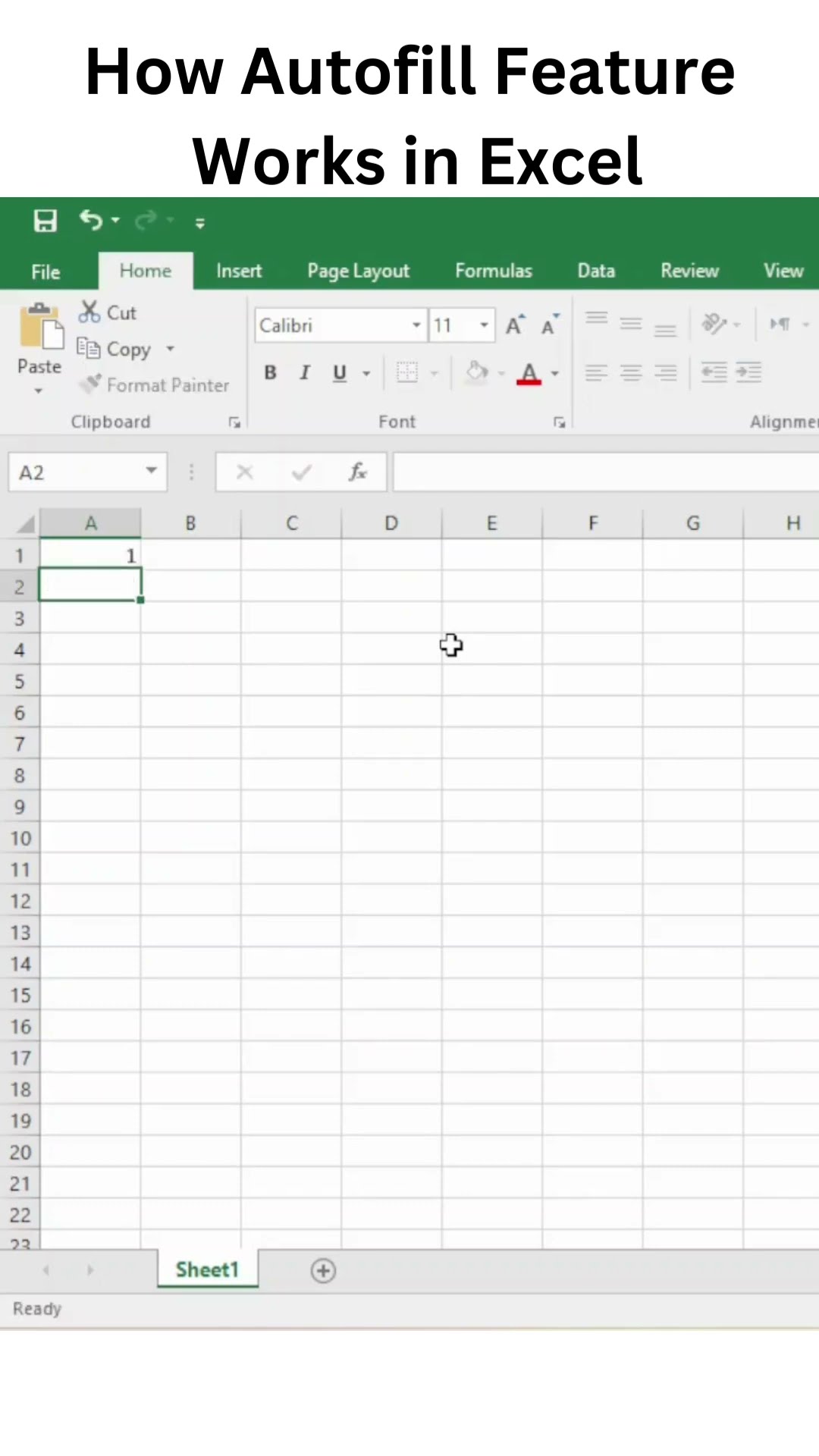The image size is (819, 1456).
Task: Open the Clipboard dialog launcher
Action: point(234,423)
